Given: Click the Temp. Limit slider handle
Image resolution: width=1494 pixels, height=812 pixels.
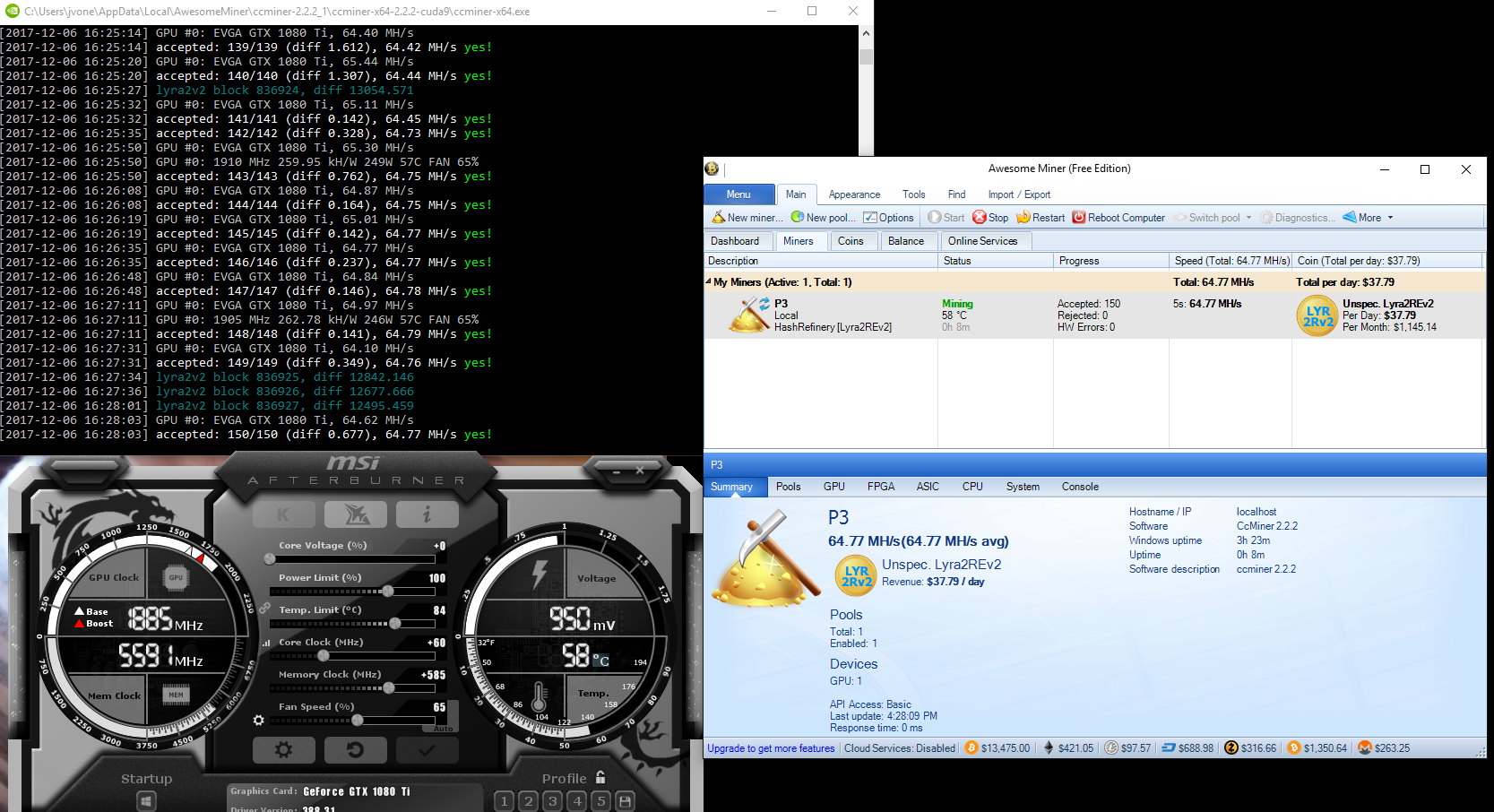Looking at the screenshot, I should [395, 623].
